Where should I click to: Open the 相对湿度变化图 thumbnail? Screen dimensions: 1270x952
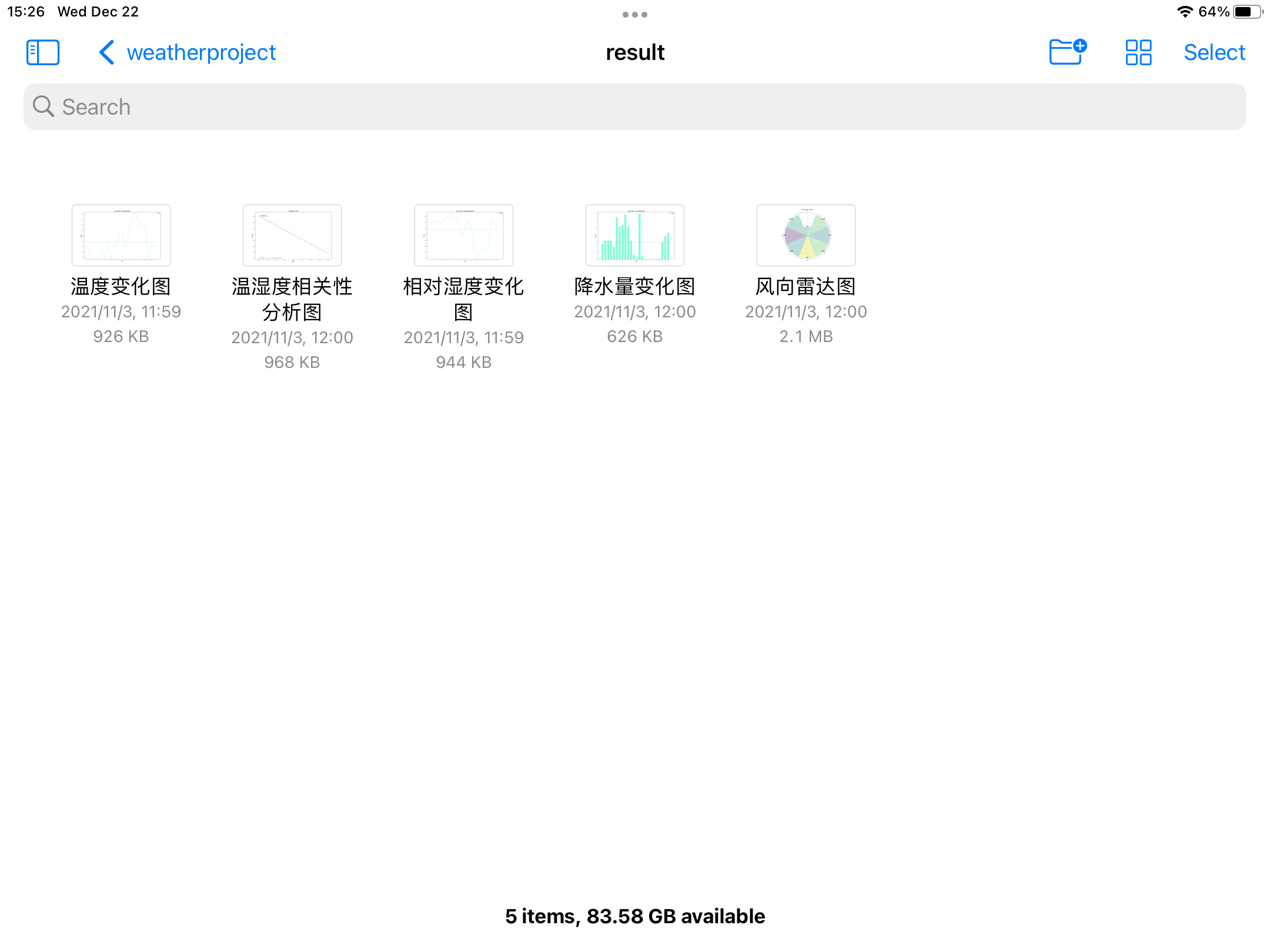coord(464,235)
